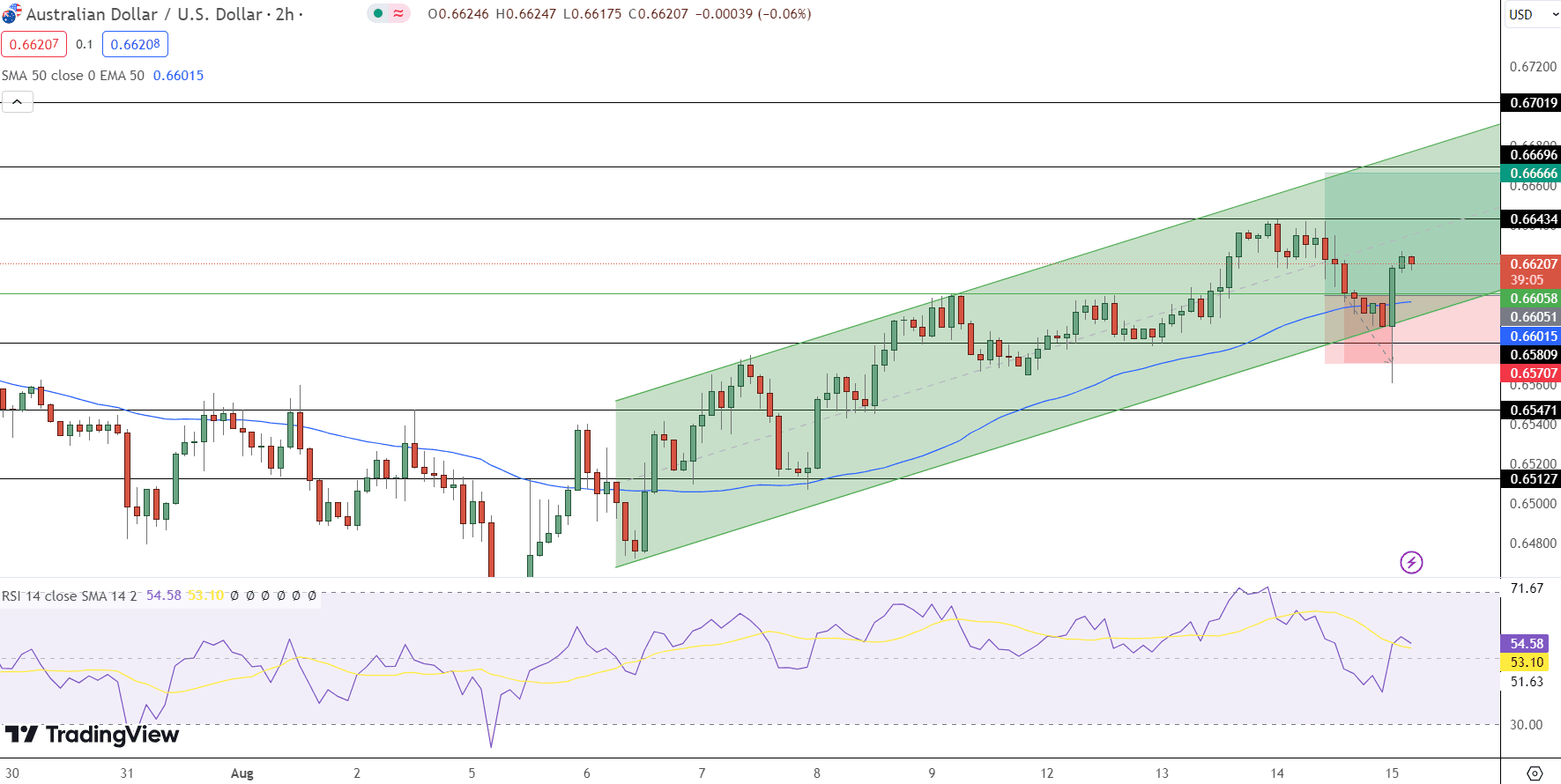The width and height of the screenshot is (1561, 784).
Task: Click the green market status dot
Action: click(x=378, y=13)
